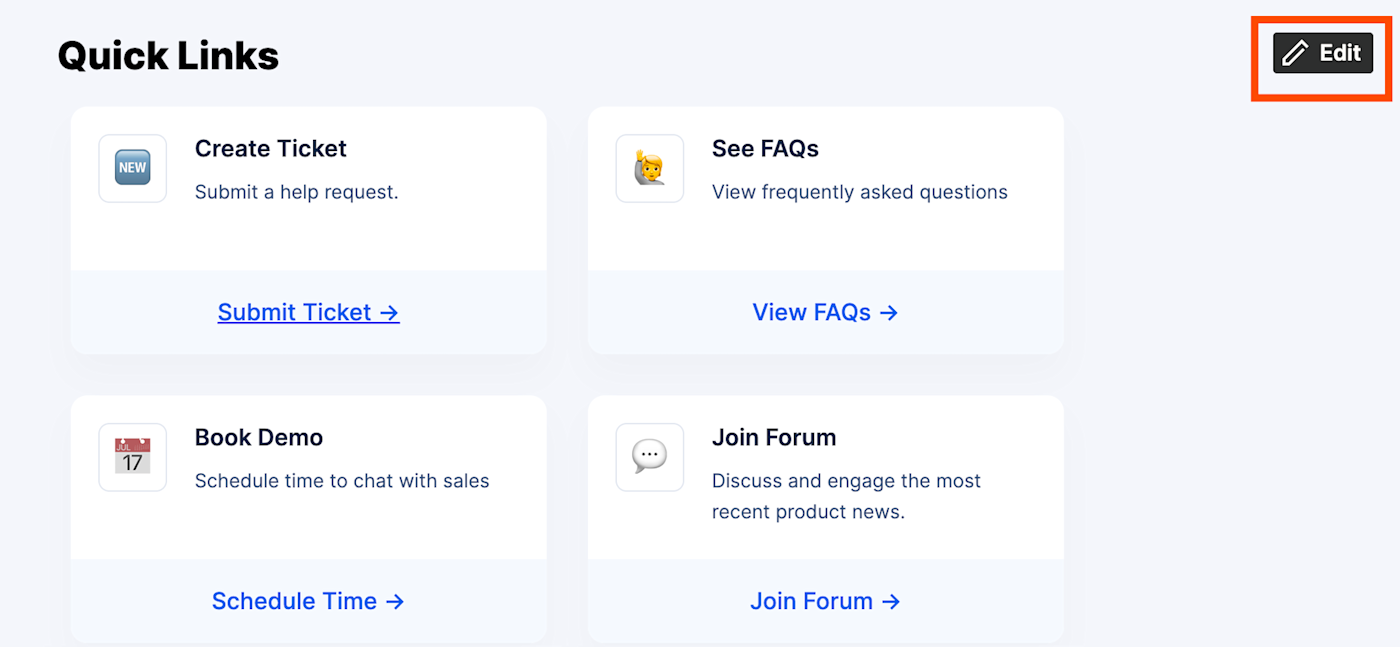Click the Edit button
Viewport: 1400px width, 647px height.
[1322, 53]
